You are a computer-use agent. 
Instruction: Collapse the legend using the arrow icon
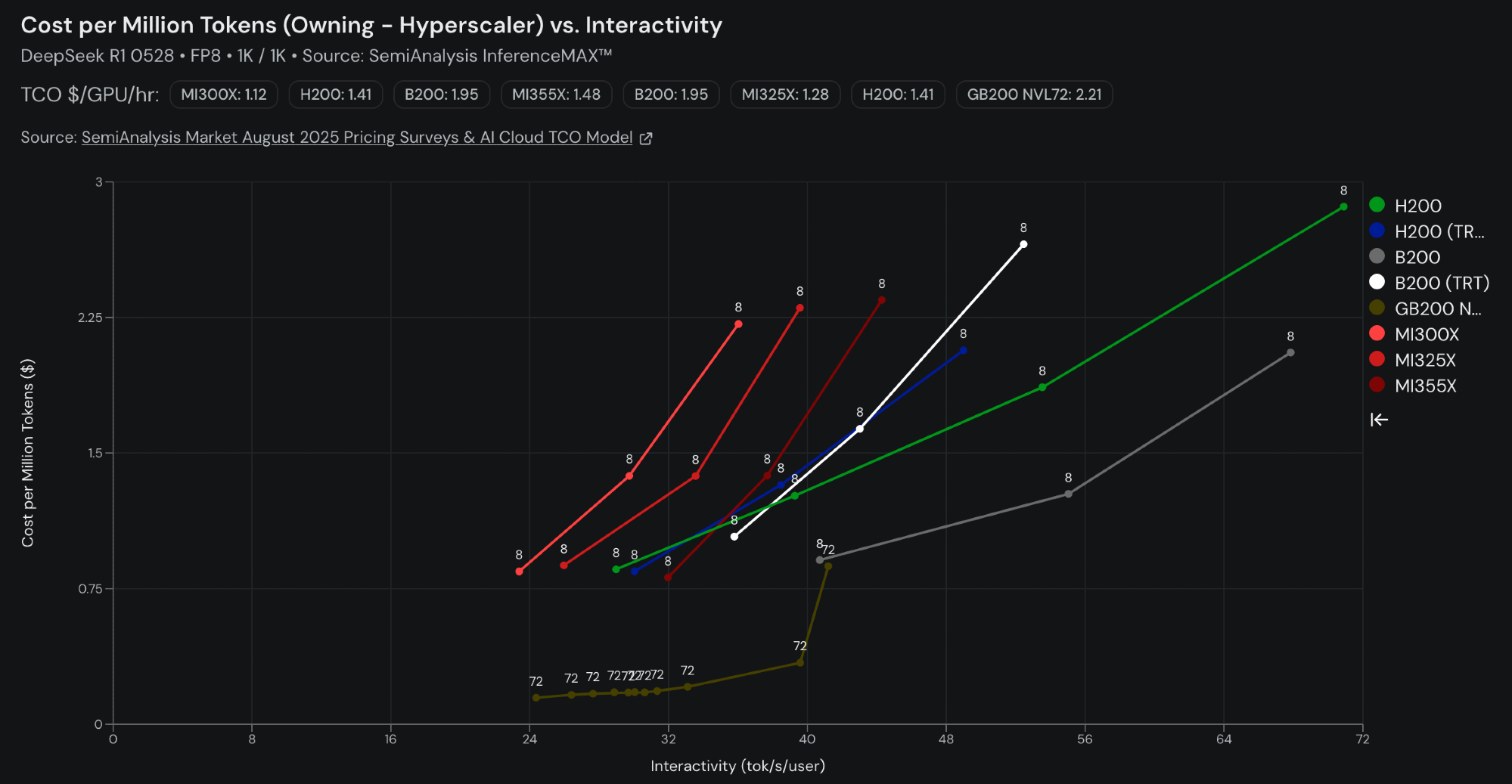[x=1379, y=420]
